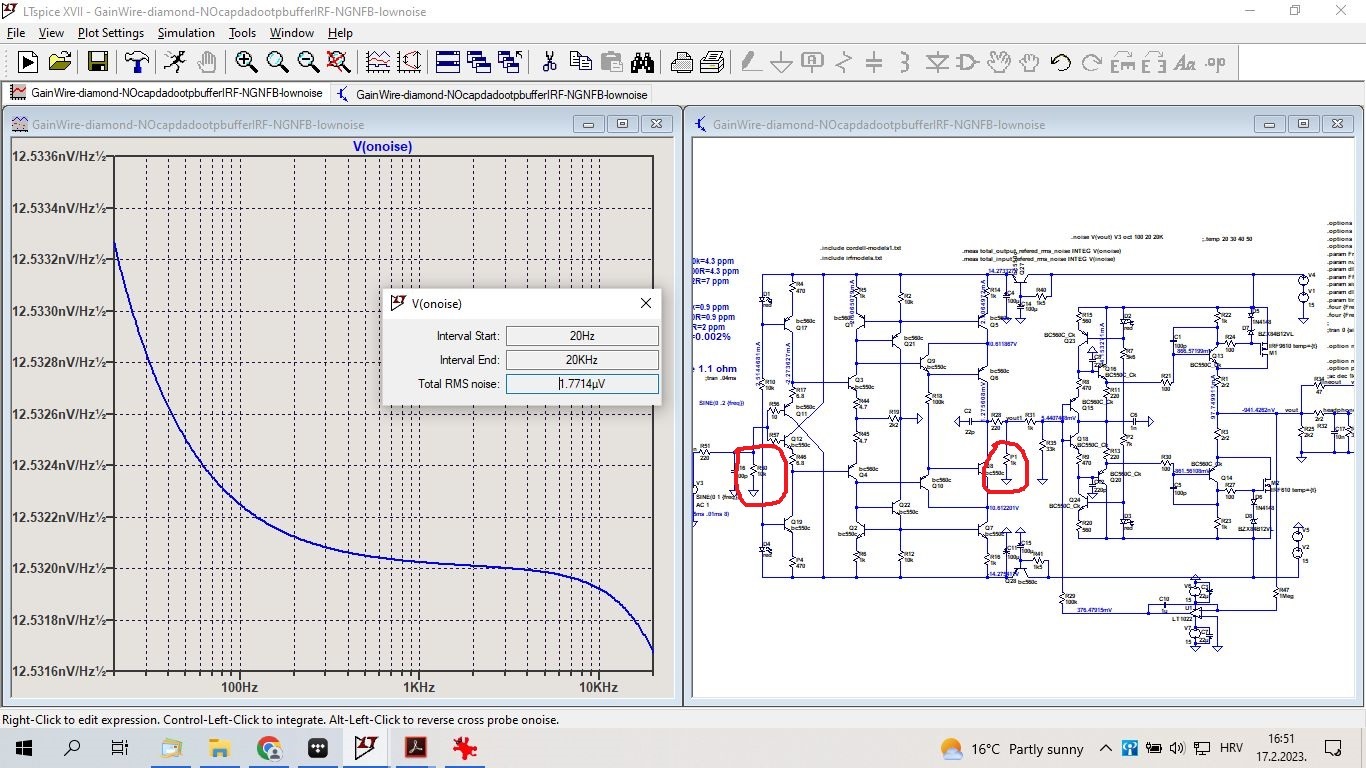The height and width of the screenshot is (768, 1366).
Task: Open Find with the binoculars icon
Action: point(642,62)
